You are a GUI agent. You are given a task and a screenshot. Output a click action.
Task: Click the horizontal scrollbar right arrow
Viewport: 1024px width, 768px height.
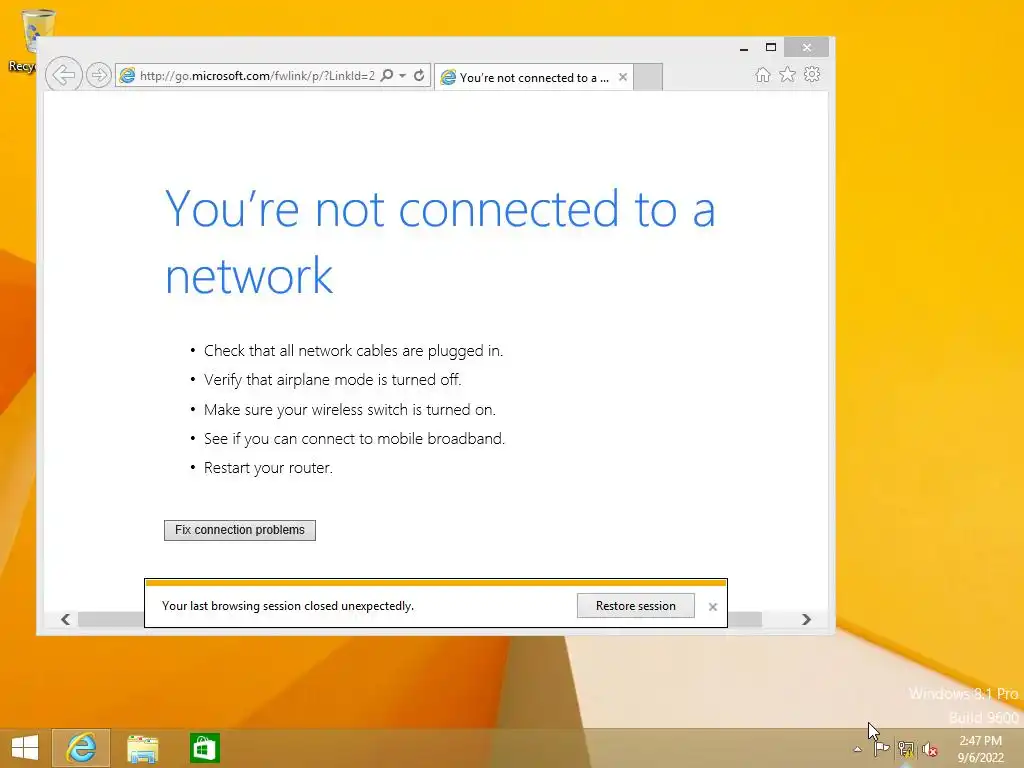(806, 619)
